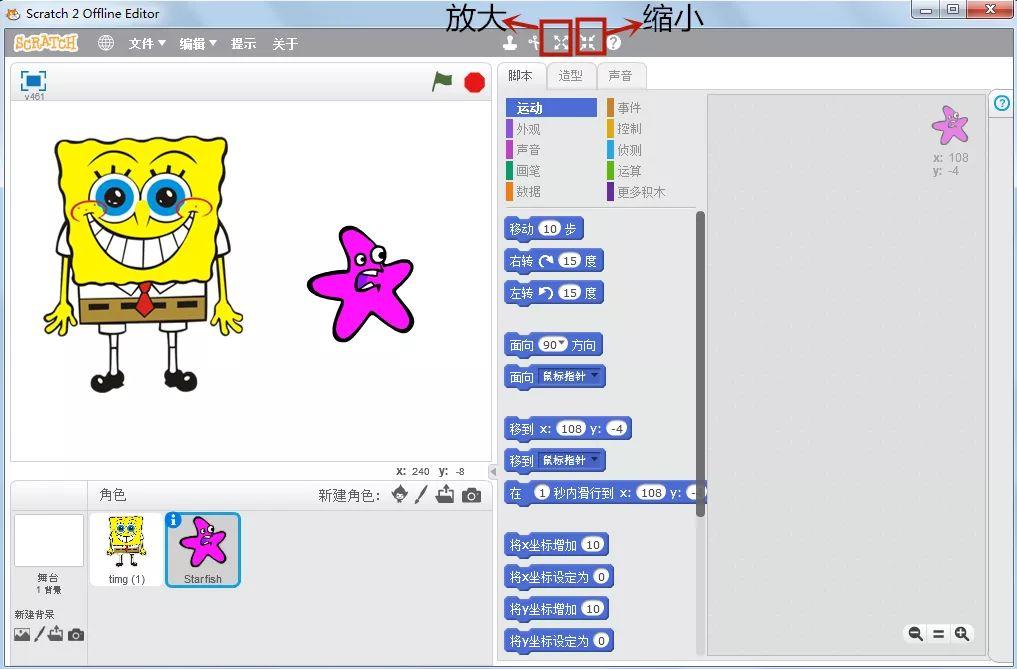This screenshot has height=669, width=1017.
Task: Open the 关于 menu
Action: (x=285, y=43)
